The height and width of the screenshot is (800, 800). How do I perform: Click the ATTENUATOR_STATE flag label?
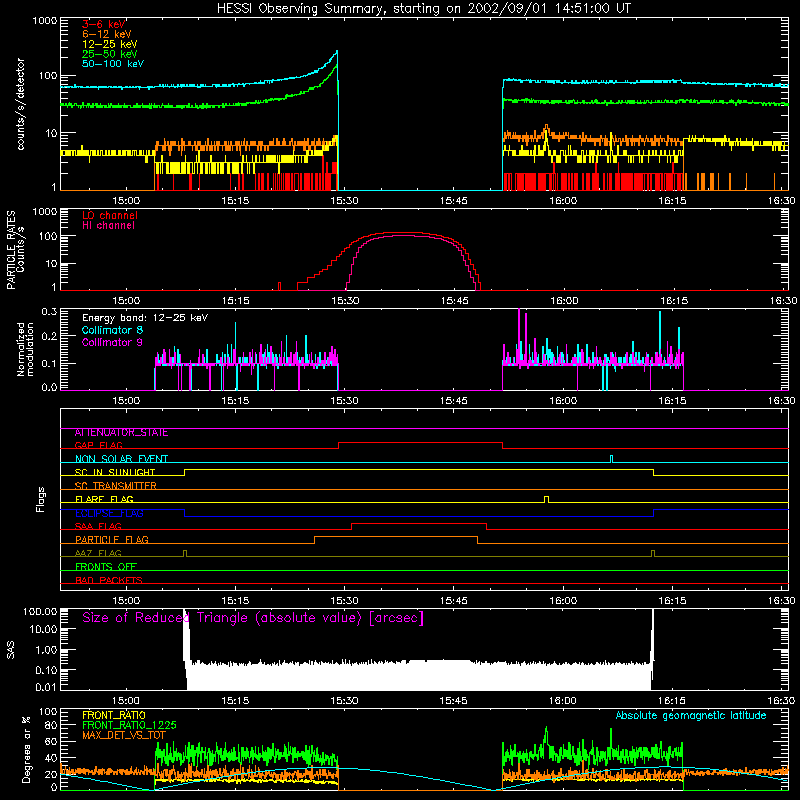coord(121,433)
